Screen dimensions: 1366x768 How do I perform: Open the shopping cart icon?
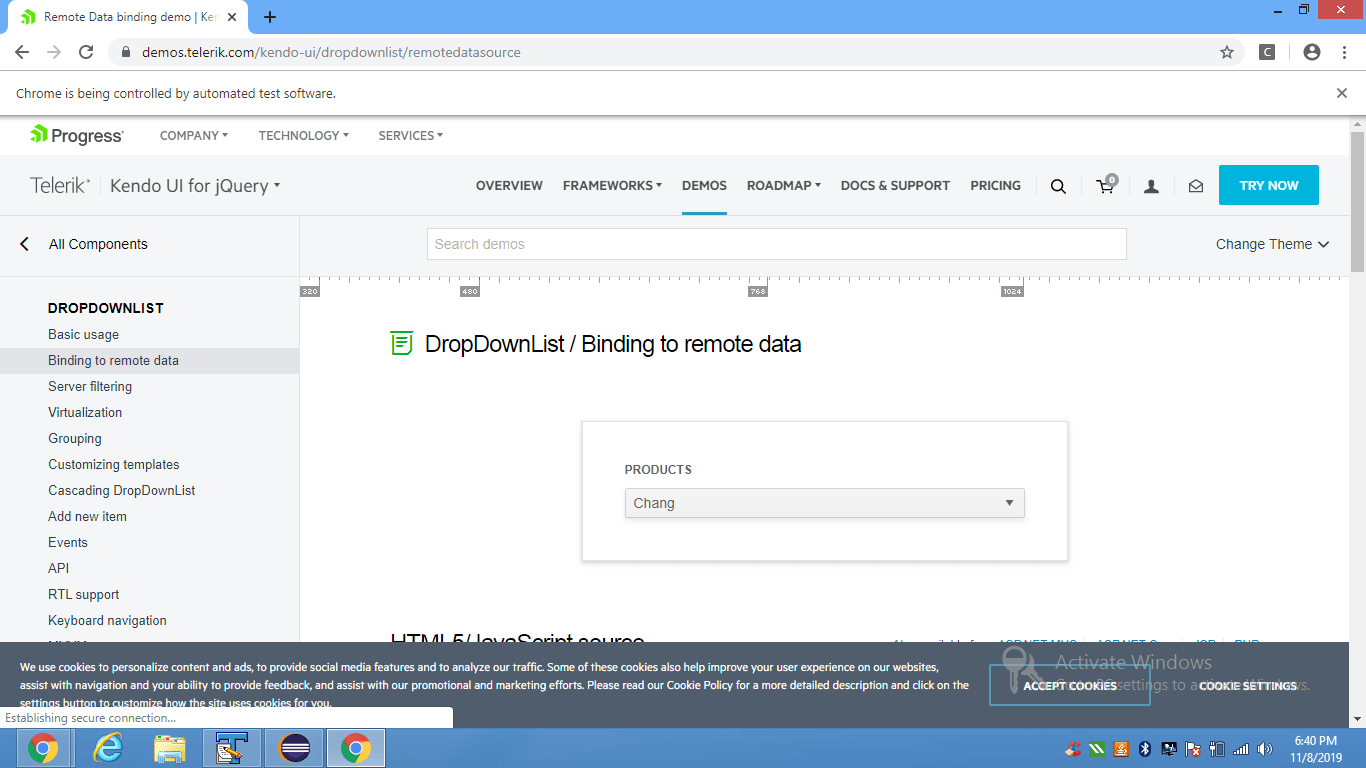click(1104, 186)
